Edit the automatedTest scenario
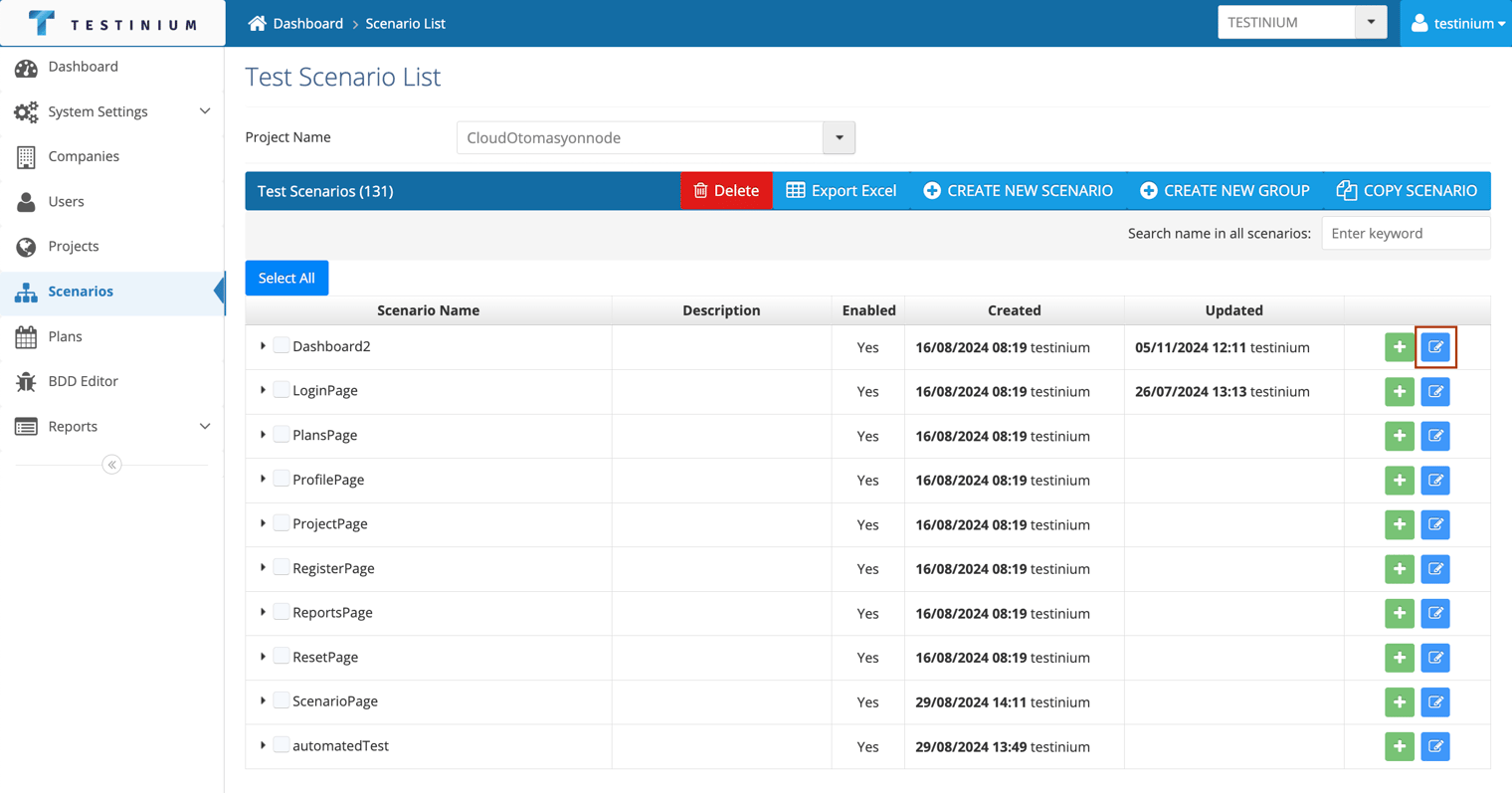 point(1435,746)
